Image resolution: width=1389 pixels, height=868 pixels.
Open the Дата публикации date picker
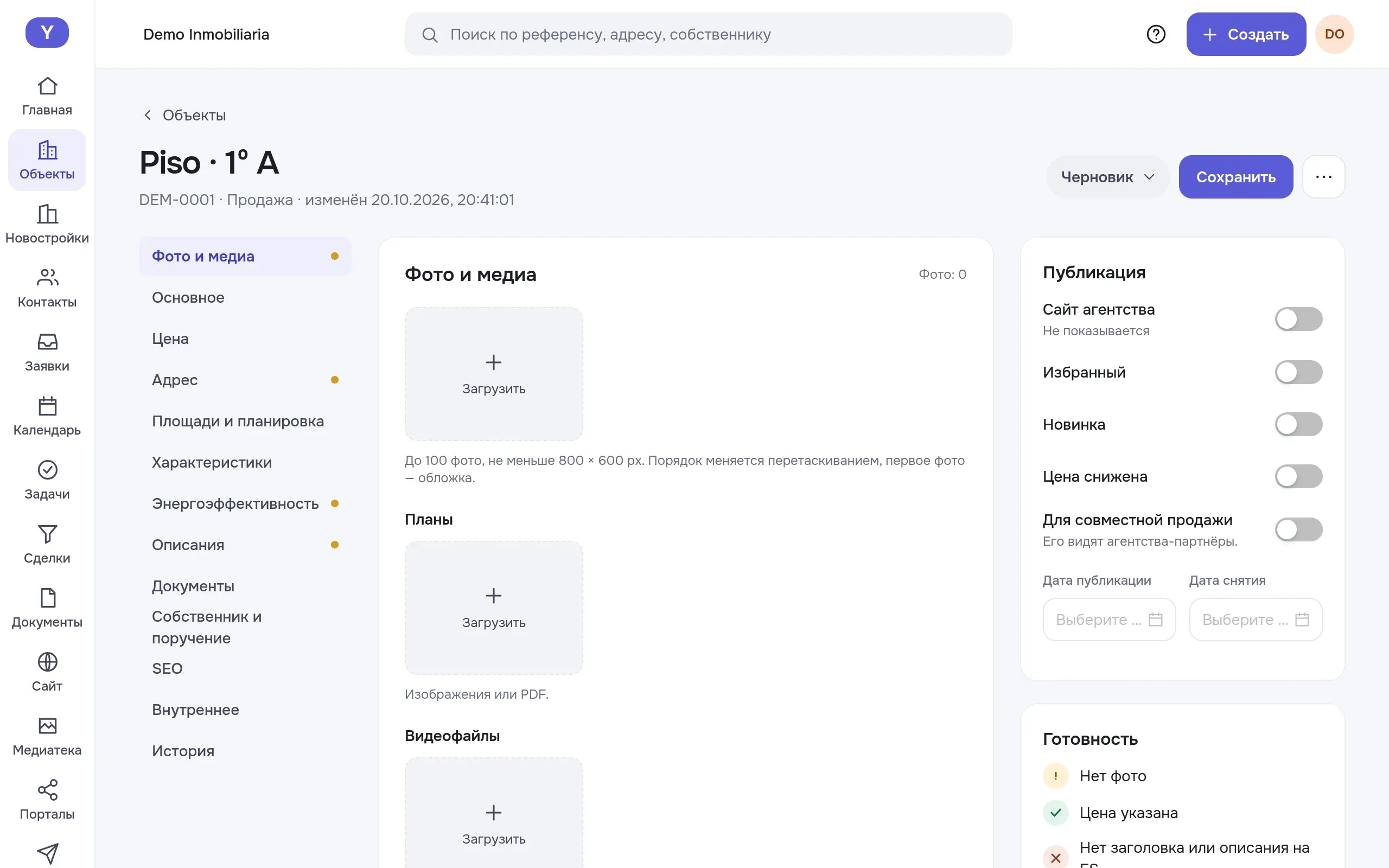[1109, 620]
